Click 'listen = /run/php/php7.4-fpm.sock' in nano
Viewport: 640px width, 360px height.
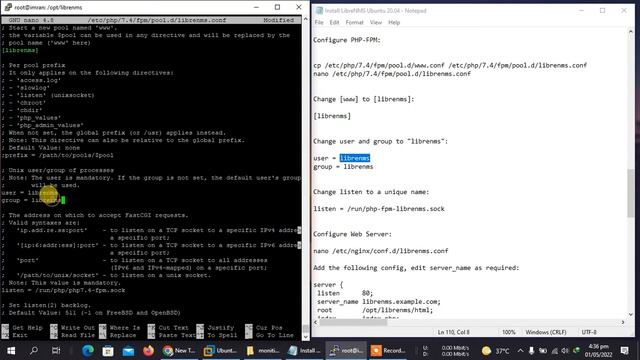tap(63, 290)
